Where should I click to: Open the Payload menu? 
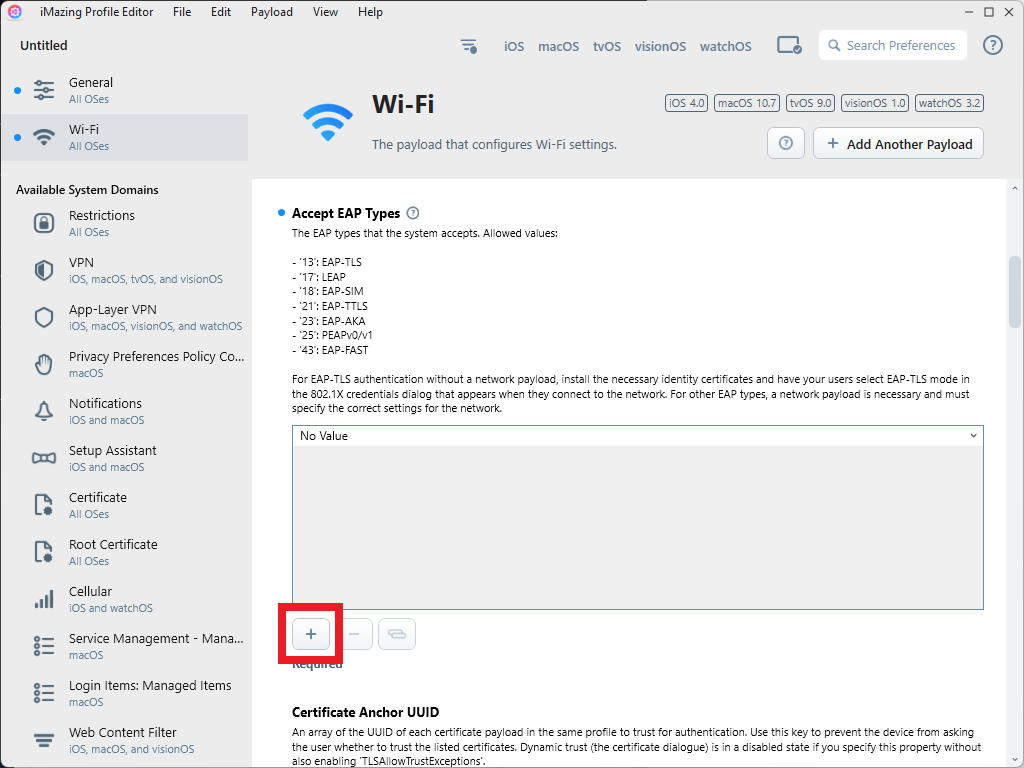(x=272, y=12)
